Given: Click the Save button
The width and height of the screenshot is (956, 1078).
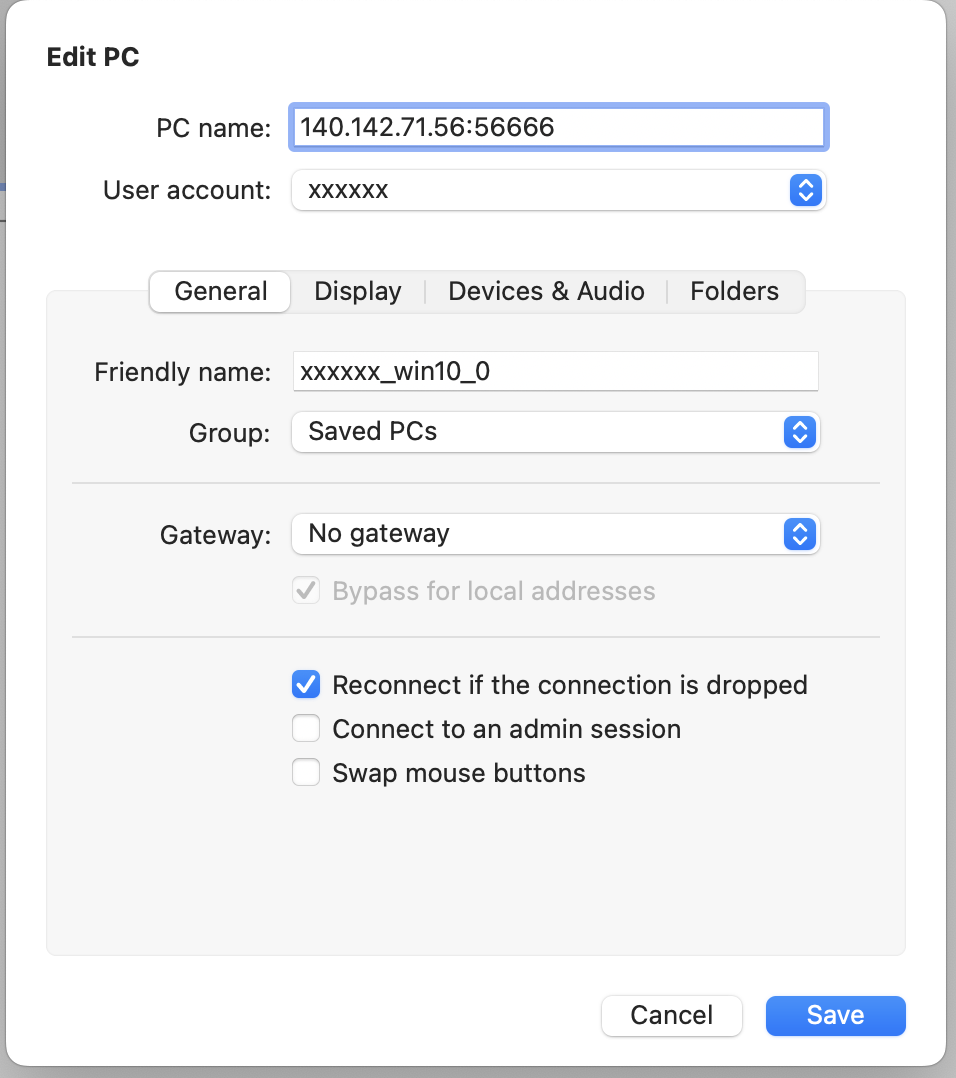Looking at the screenshot, I should coord(836,1015).
